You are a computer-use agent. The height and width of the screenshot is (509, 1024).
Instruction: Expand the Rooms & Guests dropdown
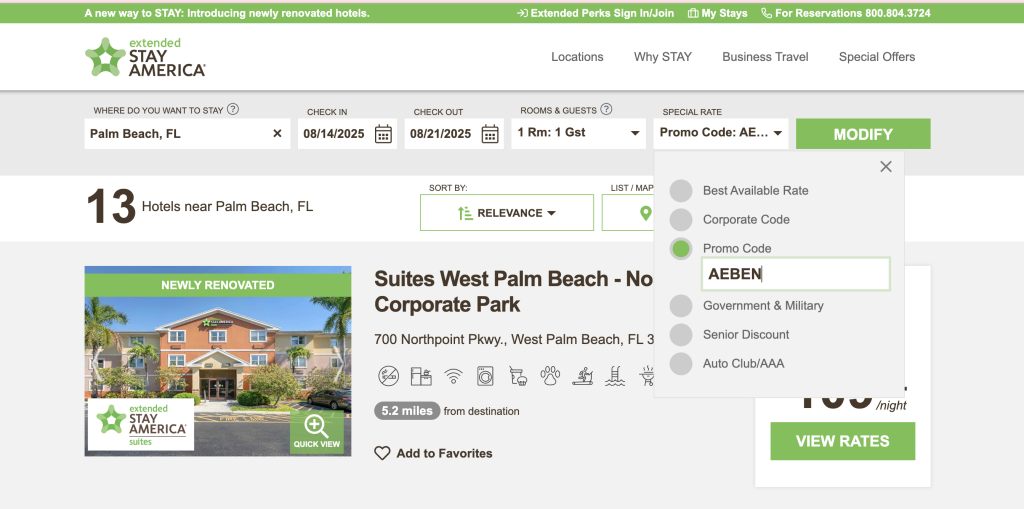[579, 133]
